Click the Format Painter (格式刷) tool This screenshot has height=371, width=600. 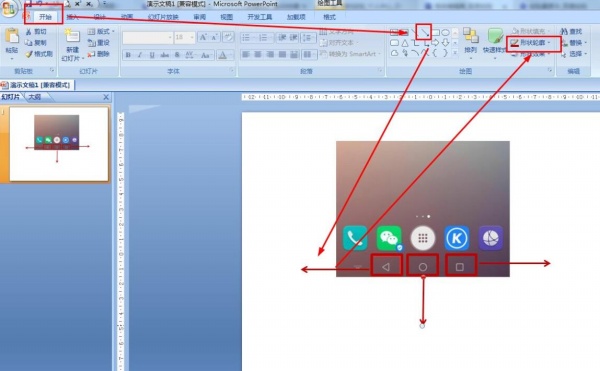tap(39, 54)
